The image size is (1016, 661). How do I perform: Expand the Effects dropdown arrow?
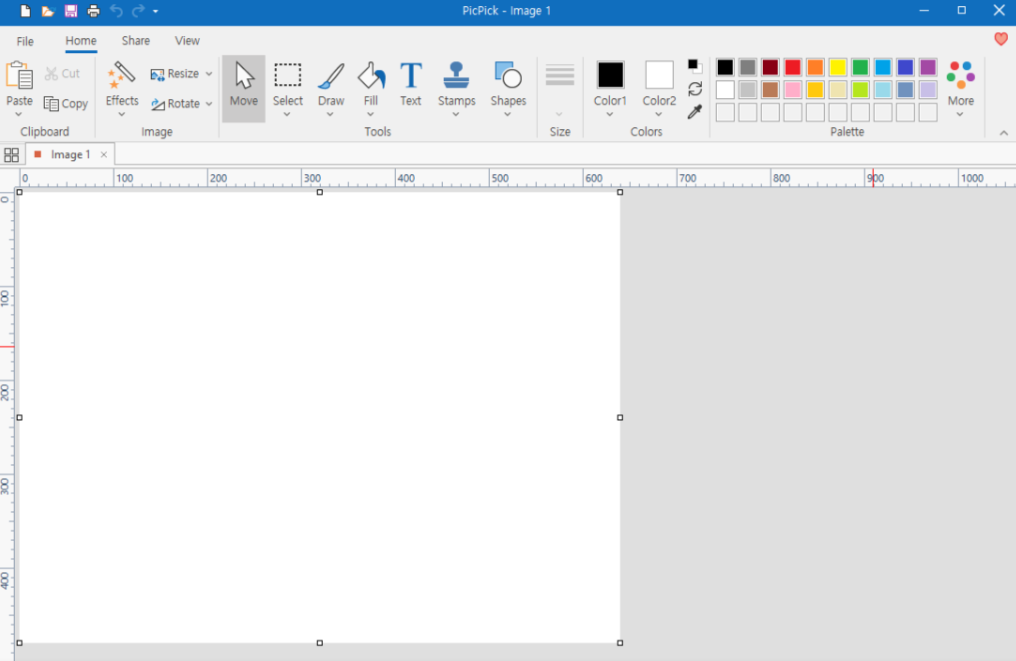click(x=122, y=115)
